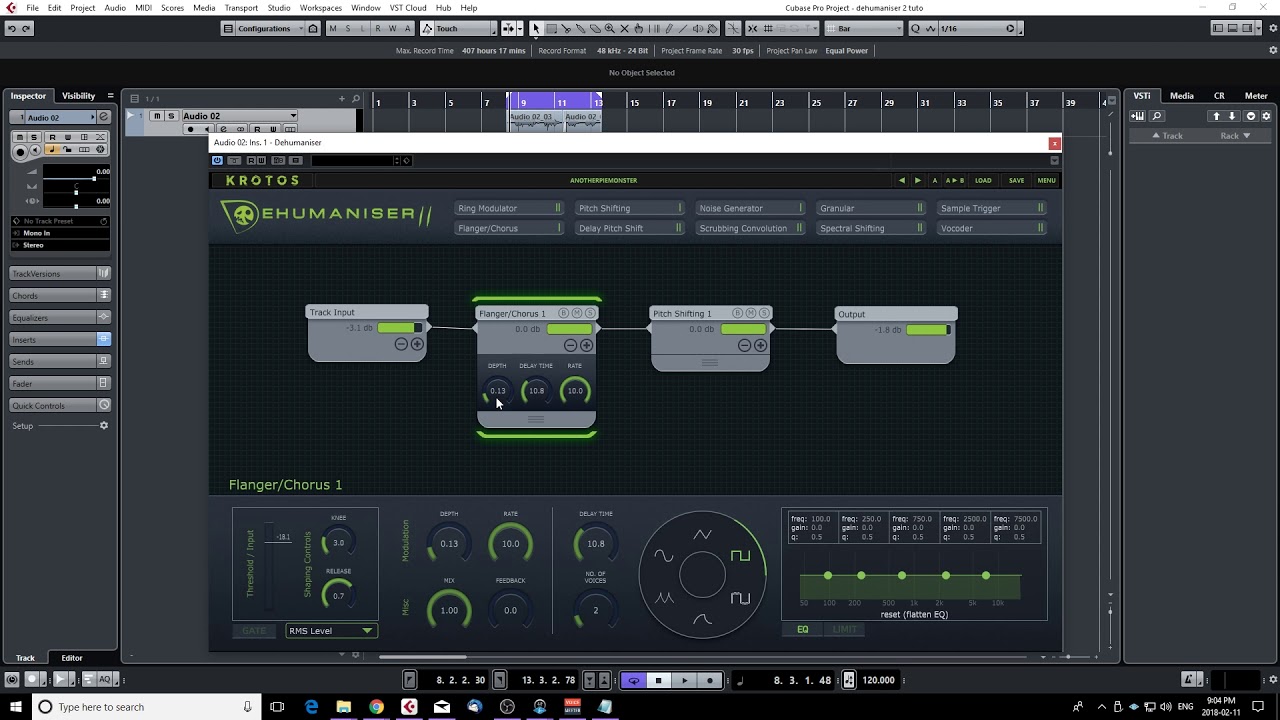Click the minus icon on Pitch Shifting 1 node
The width and height of the screenshot is (1280, 720).
tap(744, 345)
